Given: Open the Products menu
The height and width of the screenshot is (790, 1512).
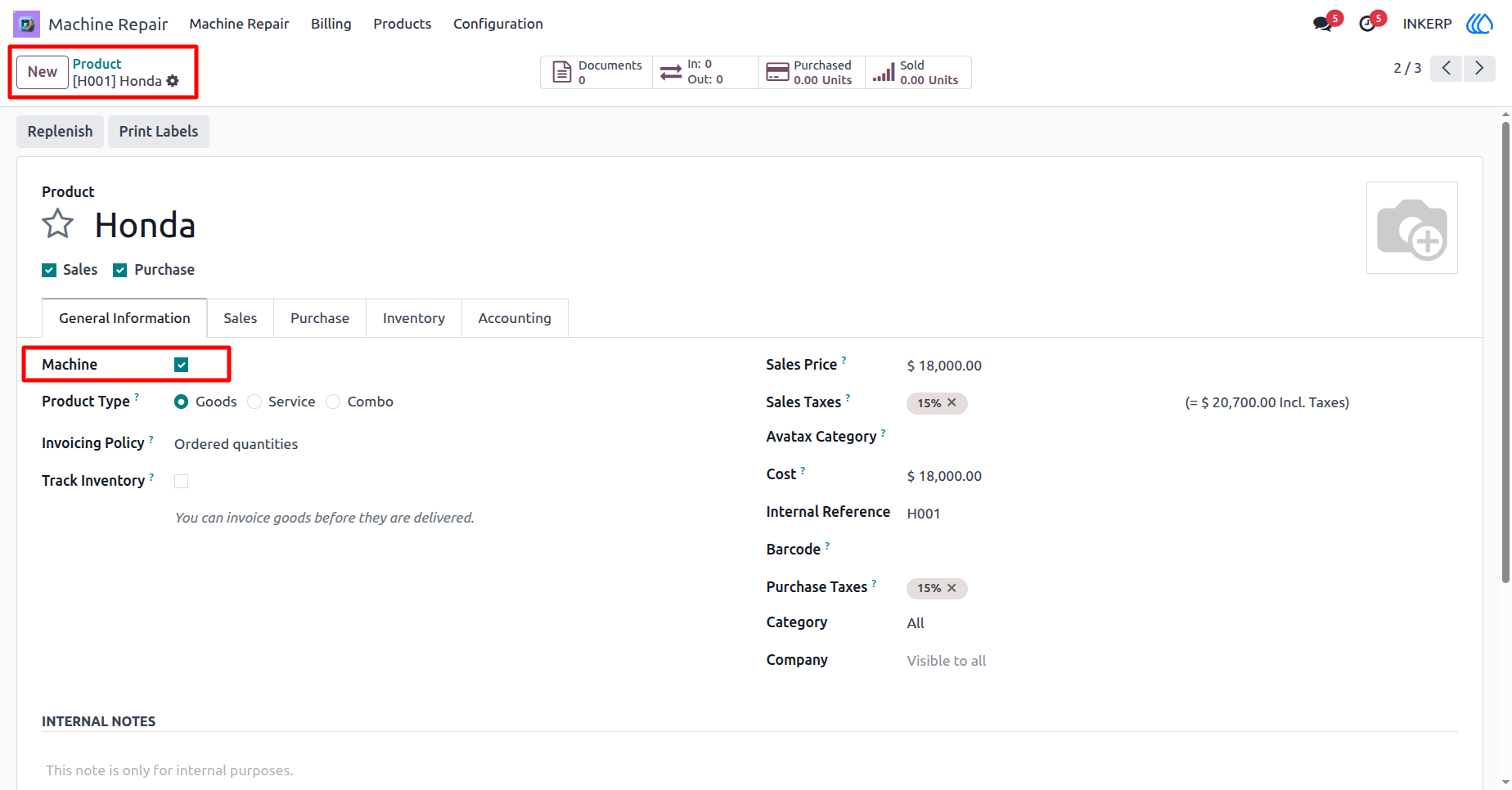Looking at the screenshot, I should click(403, 24).
